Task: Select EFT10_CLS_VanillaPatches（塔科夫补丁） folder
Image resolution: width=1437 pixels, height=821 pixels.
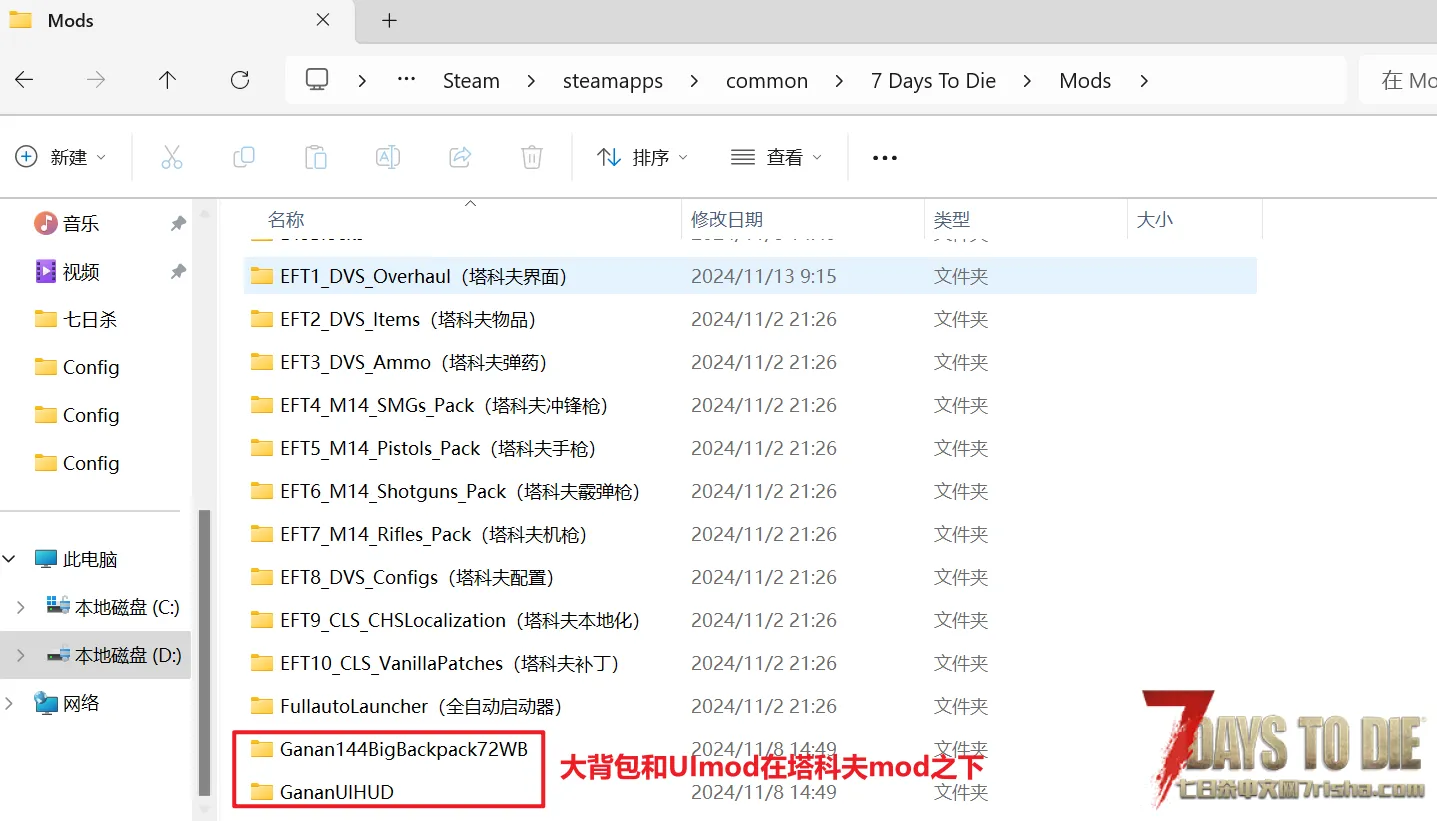Action: [750, 663]
